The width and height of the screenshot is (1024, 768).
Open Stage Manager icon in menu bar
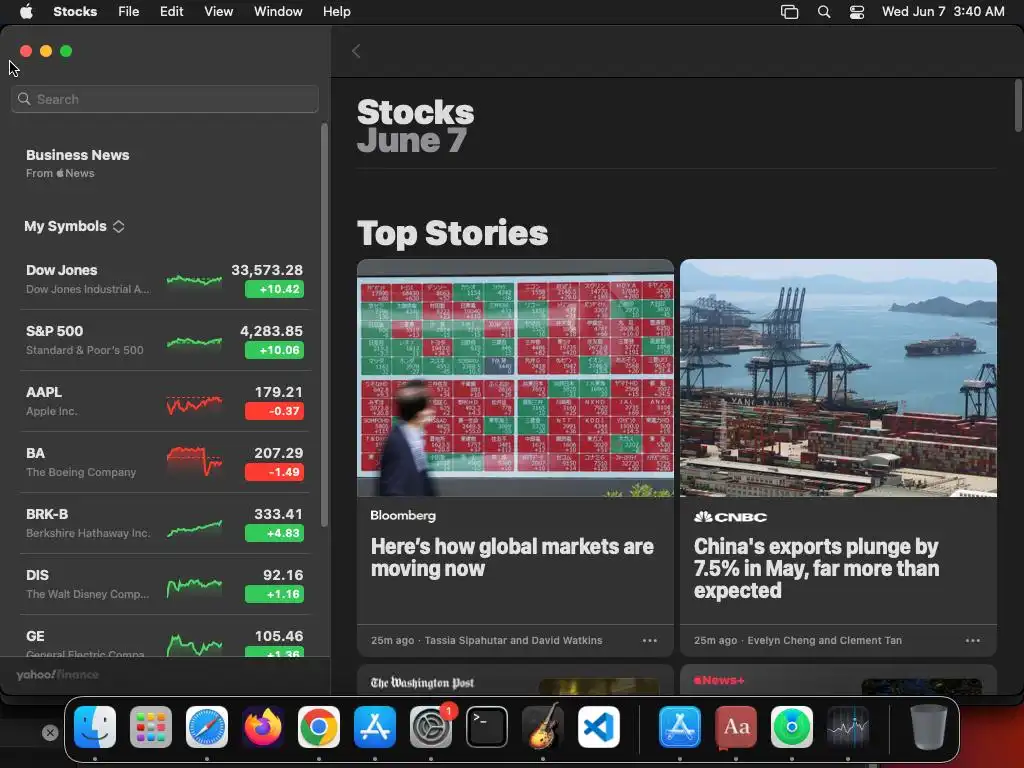(790, 12)
